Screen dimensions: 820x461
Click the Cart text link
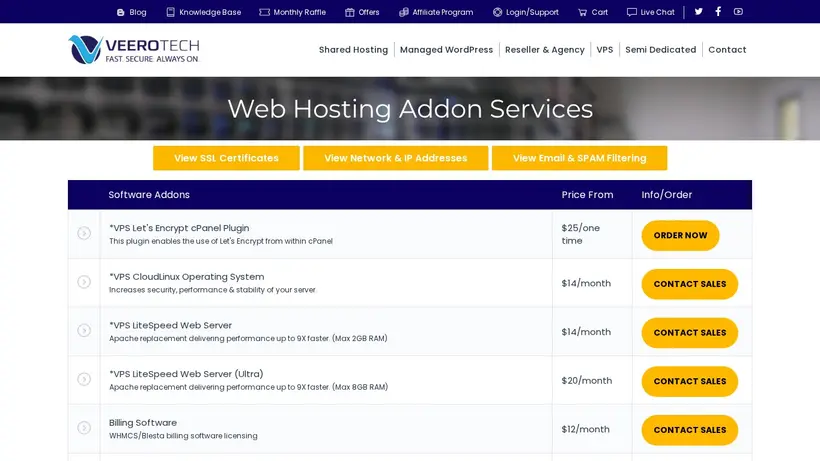point(600,12)
